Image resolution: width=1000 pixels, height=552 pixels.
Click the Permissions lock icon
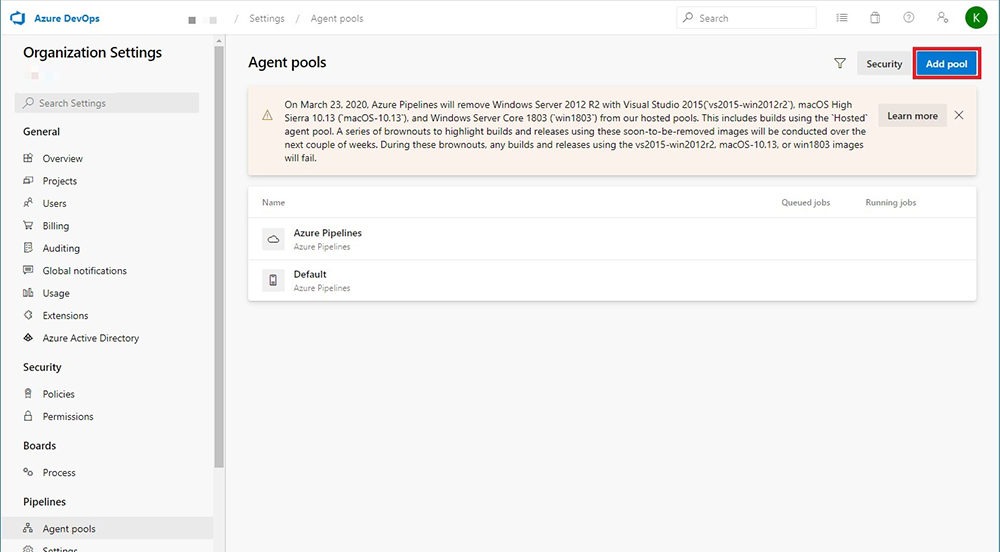28,416
